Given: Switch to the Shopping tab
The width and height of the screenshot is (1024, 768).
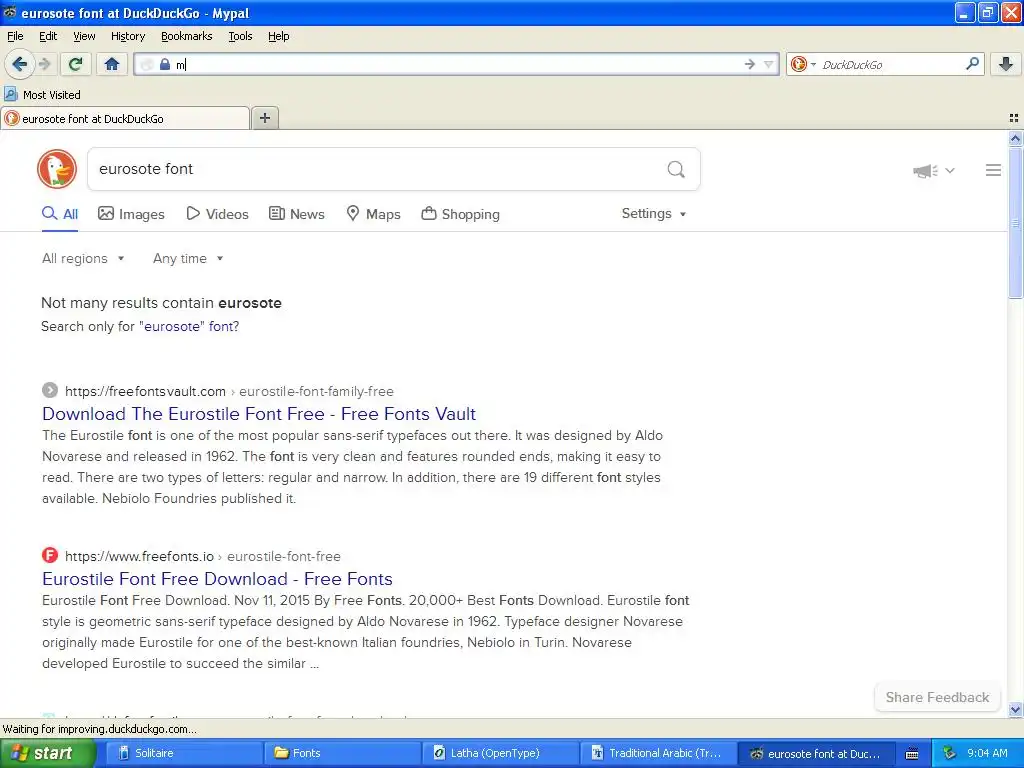Looking at the screenshot, I should click(460, 214).
